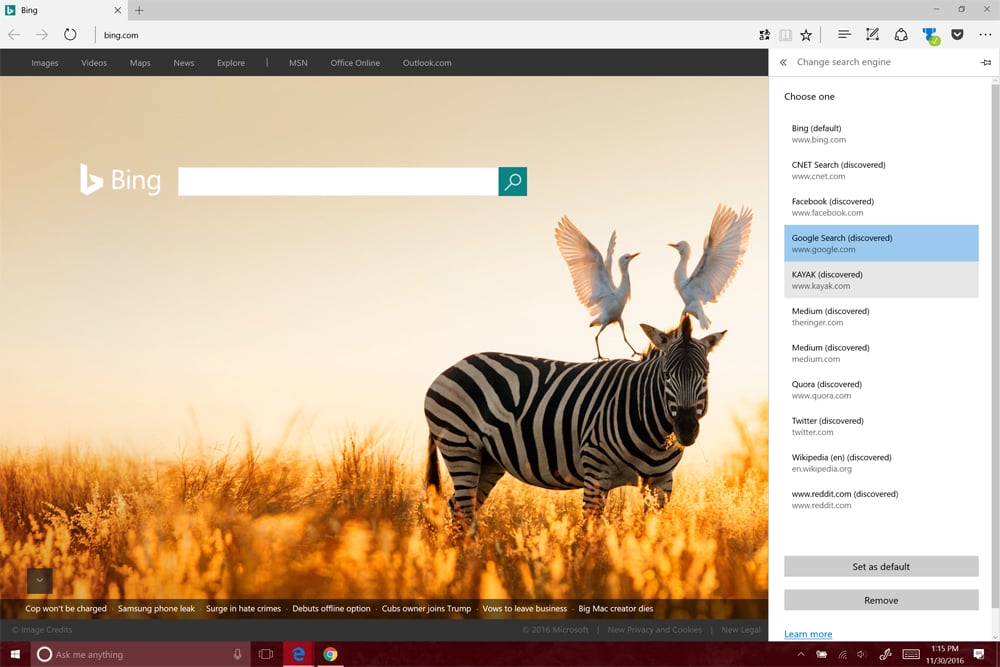Open the Outlook.com link
Viewport: 1000px width, 667px height.
(427, 63)
